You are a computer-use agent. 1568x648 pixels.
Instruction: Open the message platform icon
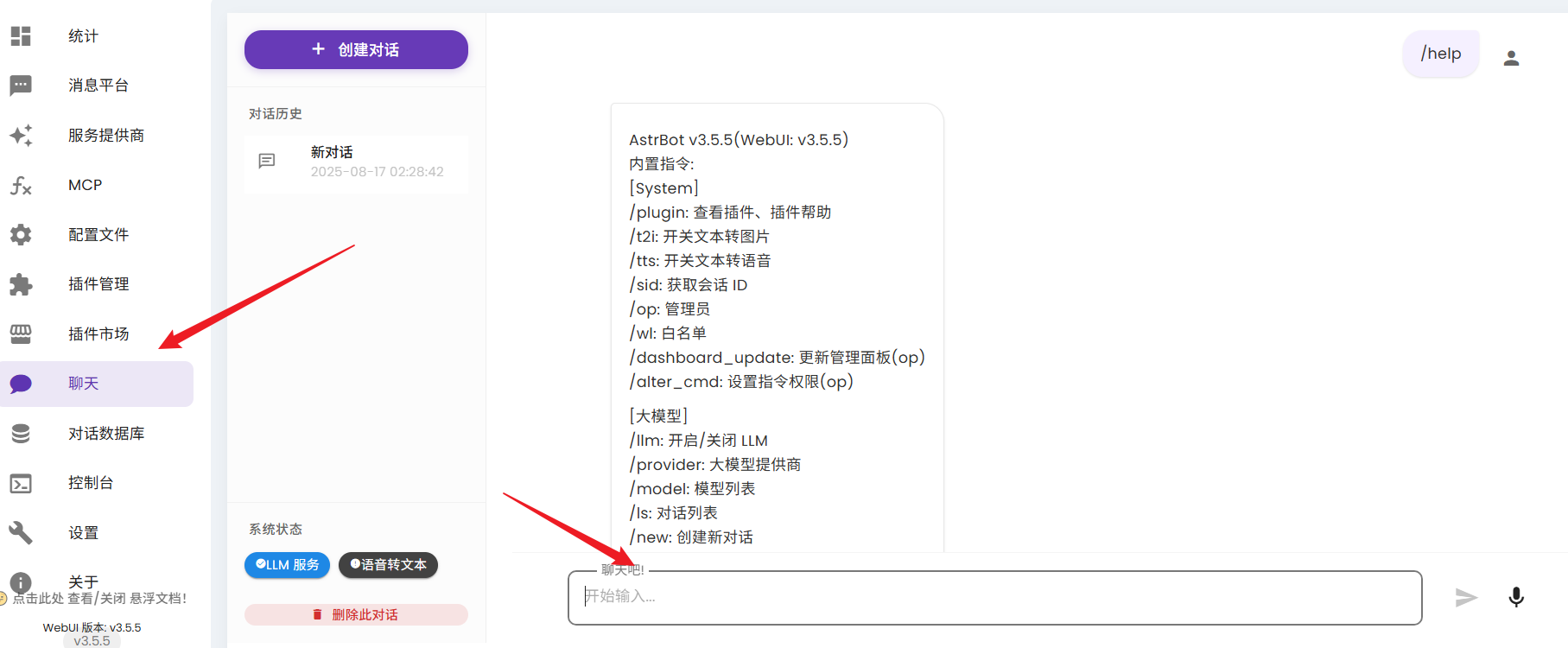click(x=21, y=86)
